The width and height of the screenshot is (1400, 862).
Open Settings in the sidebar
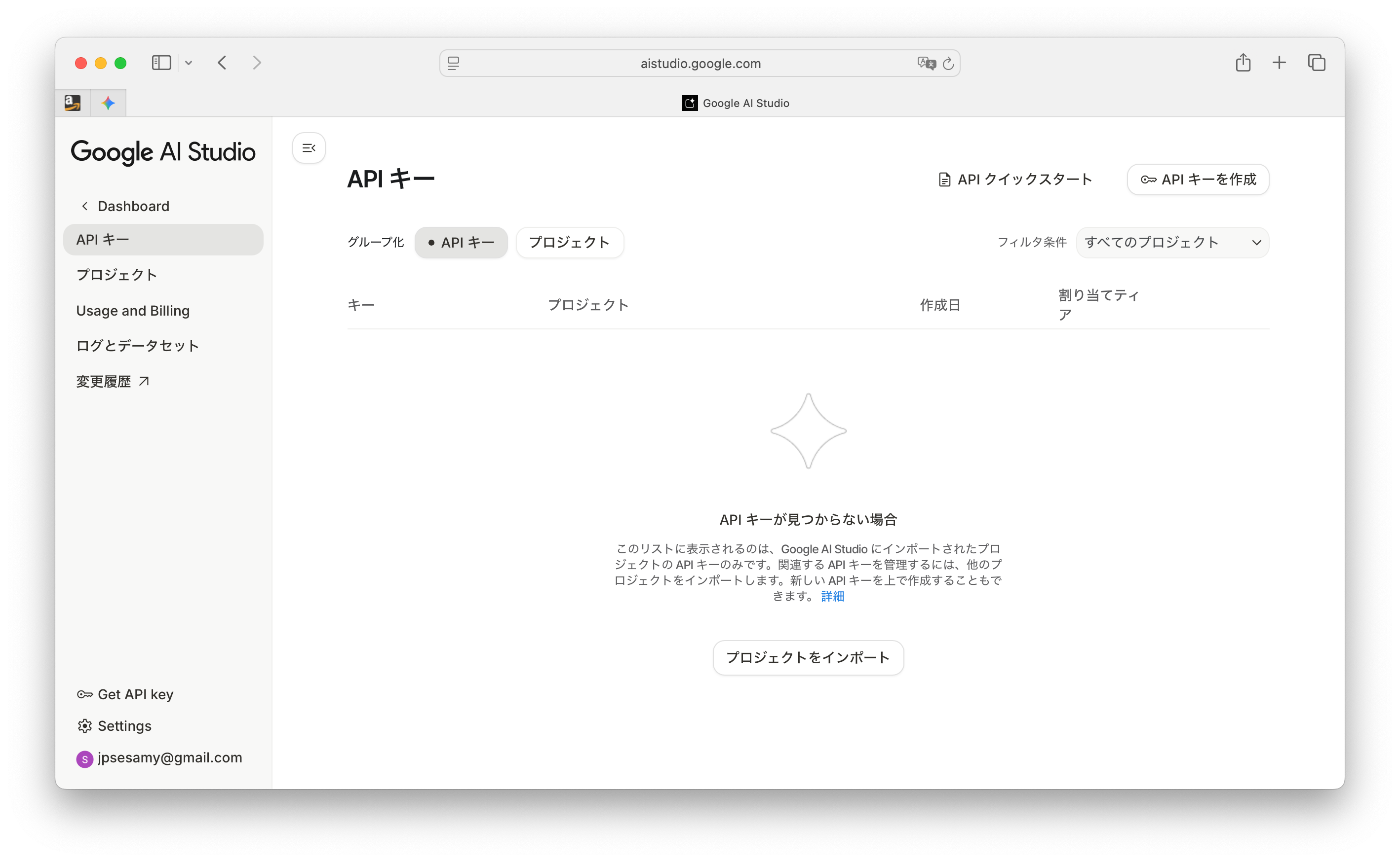click(x=115, y=726)
